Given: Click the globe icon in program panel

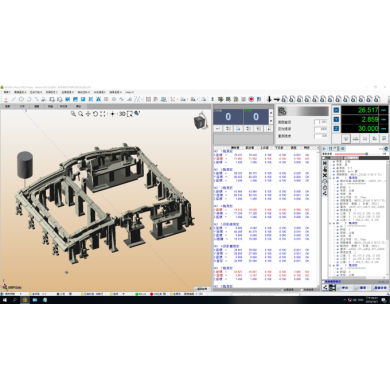Looking at the screenshot, I should click(386, 149).
